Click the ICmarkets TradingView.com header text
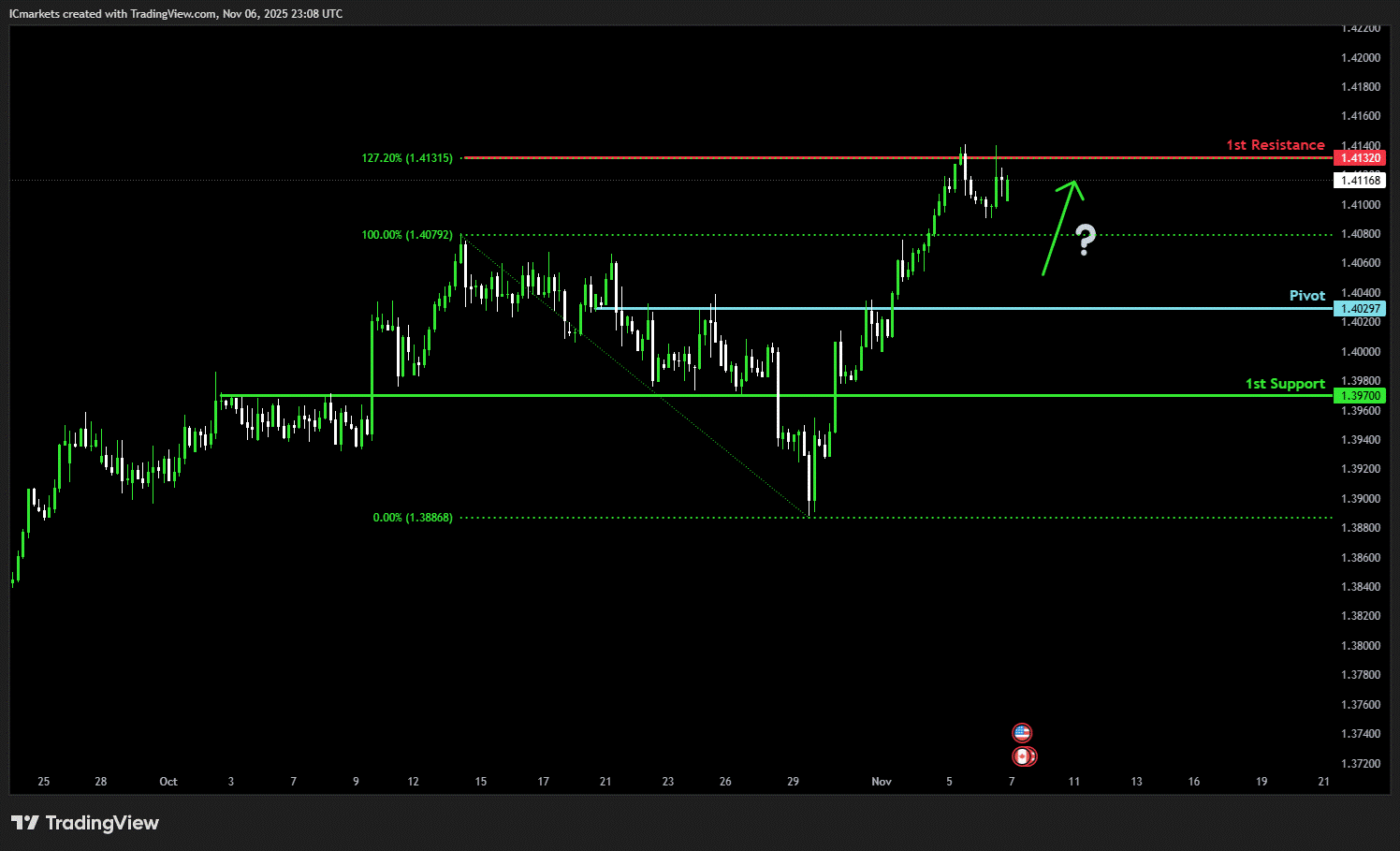The height and width of the screenshot is (851, 1400). click(x=176, y=14)
